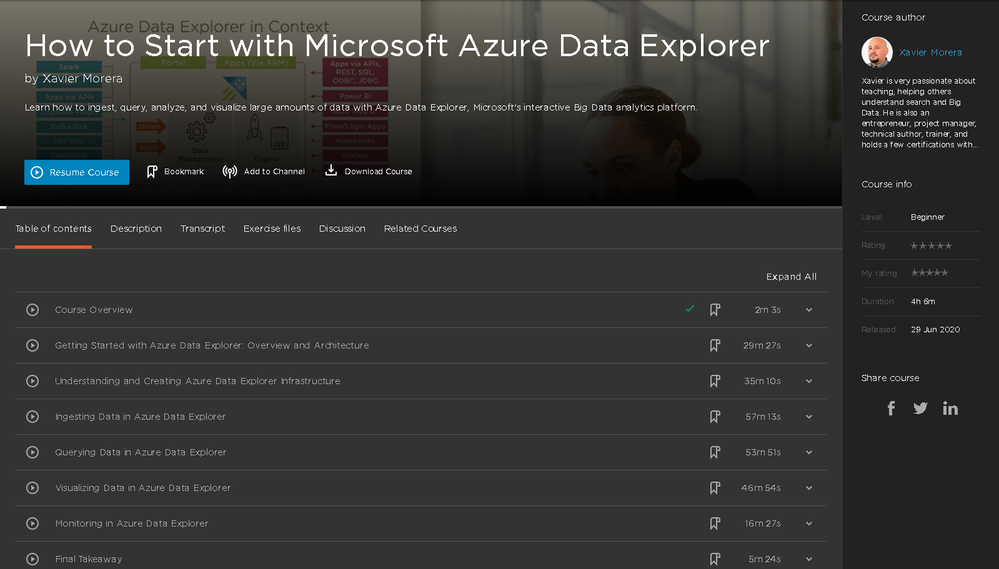The height and width of the screenshot is (569, 999).
Task: Play Monitoring in Azure Data Explorer module
Action: pos(32,524)
